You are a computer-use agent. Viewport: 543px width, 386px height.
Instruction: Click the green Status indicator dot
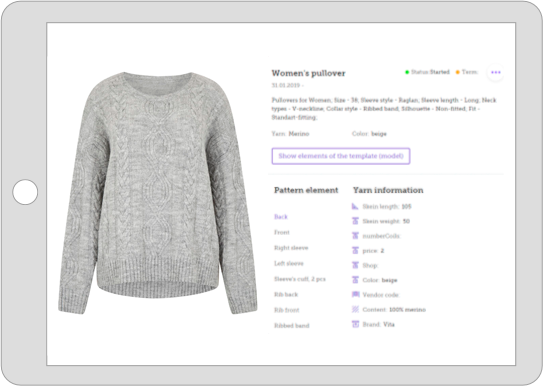[x=407, y=72]
